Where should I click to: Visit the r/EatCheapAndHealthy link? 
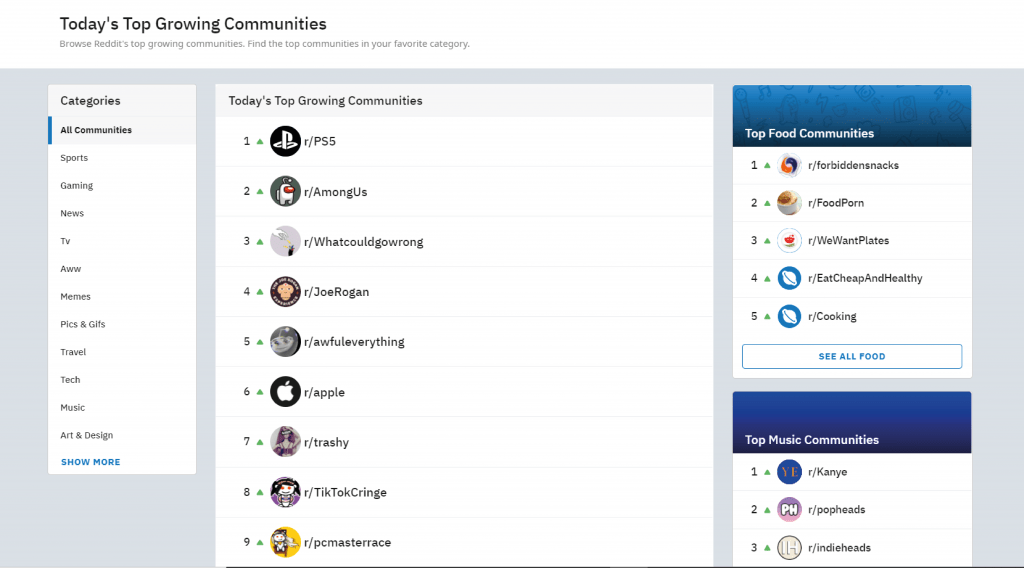pyautogui.click(x=865, y=279)
